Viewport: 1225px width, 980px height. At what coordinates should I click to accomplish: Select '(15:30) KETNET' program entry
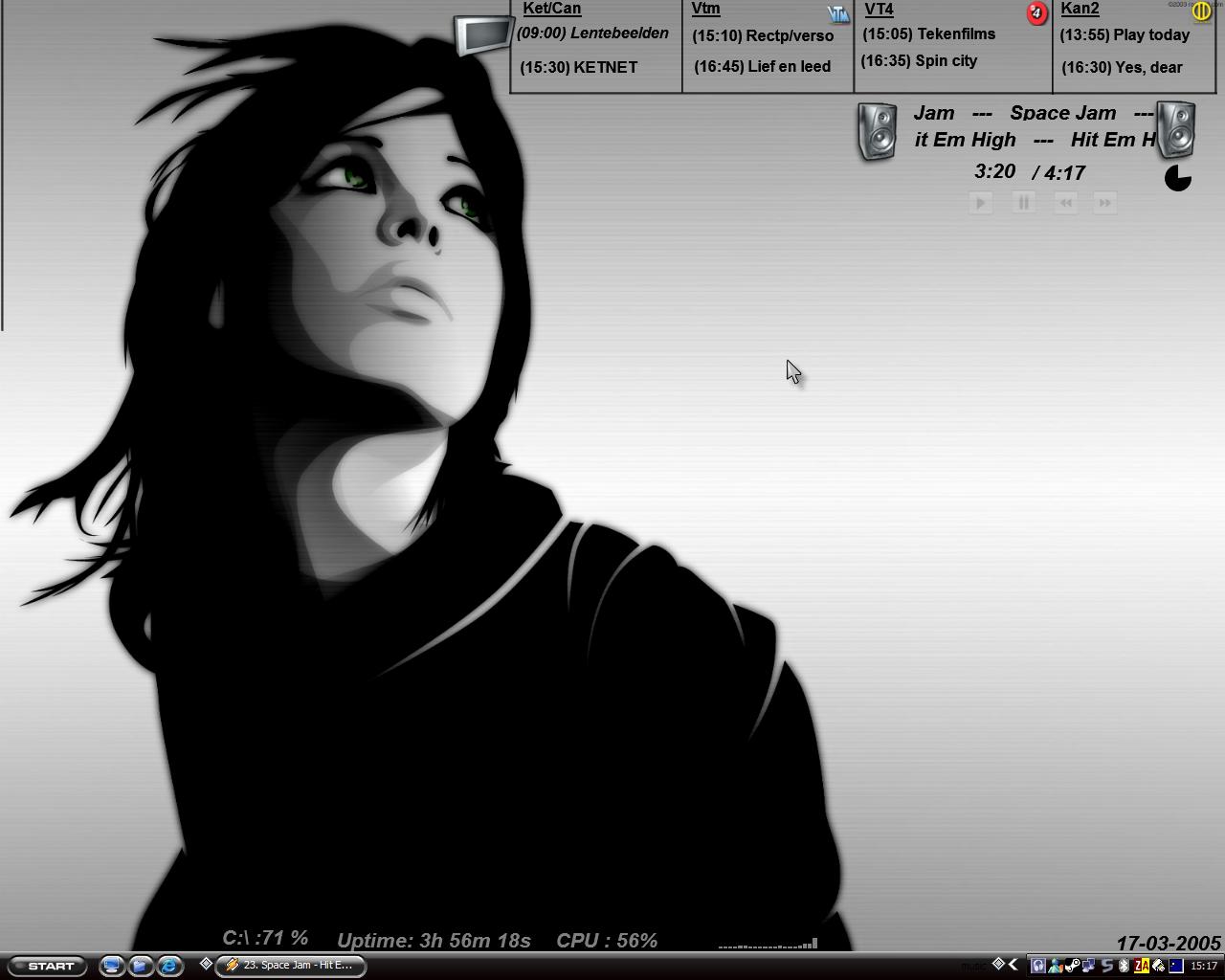[579, 67]
